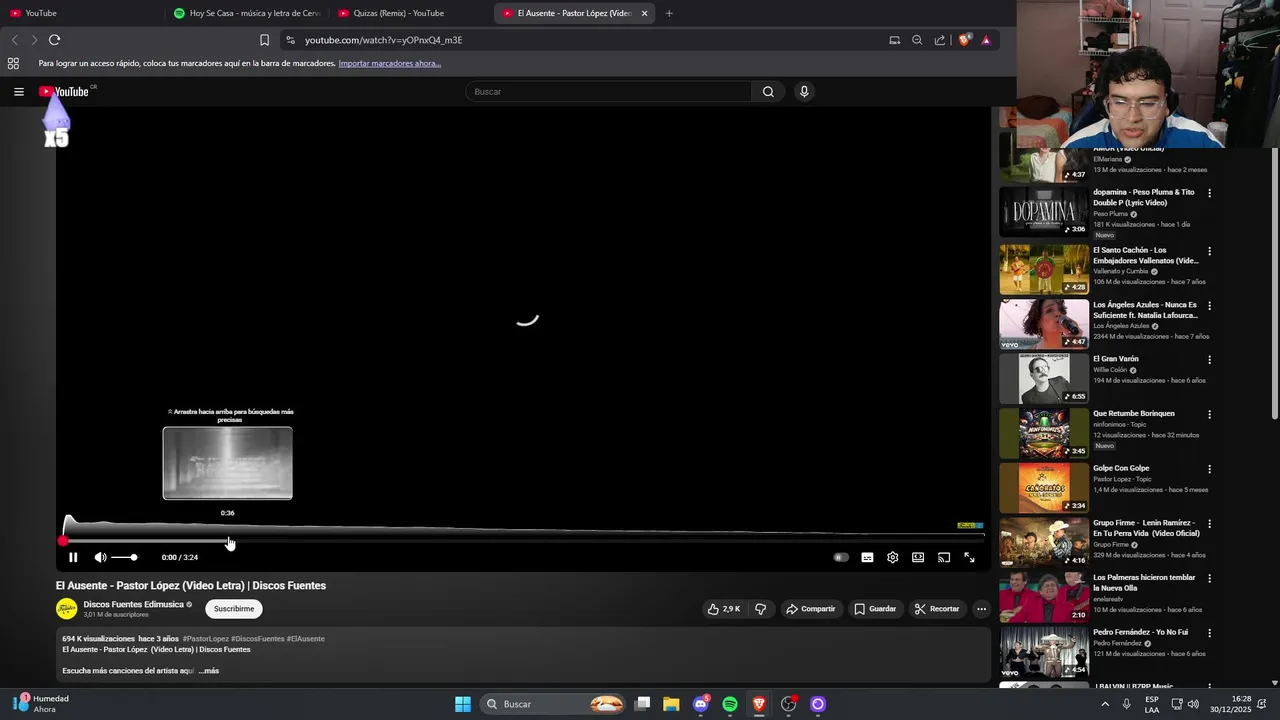Open site settings icon in address bar
This screenshot has width=1280, height=720.
(x=290, y=40)
